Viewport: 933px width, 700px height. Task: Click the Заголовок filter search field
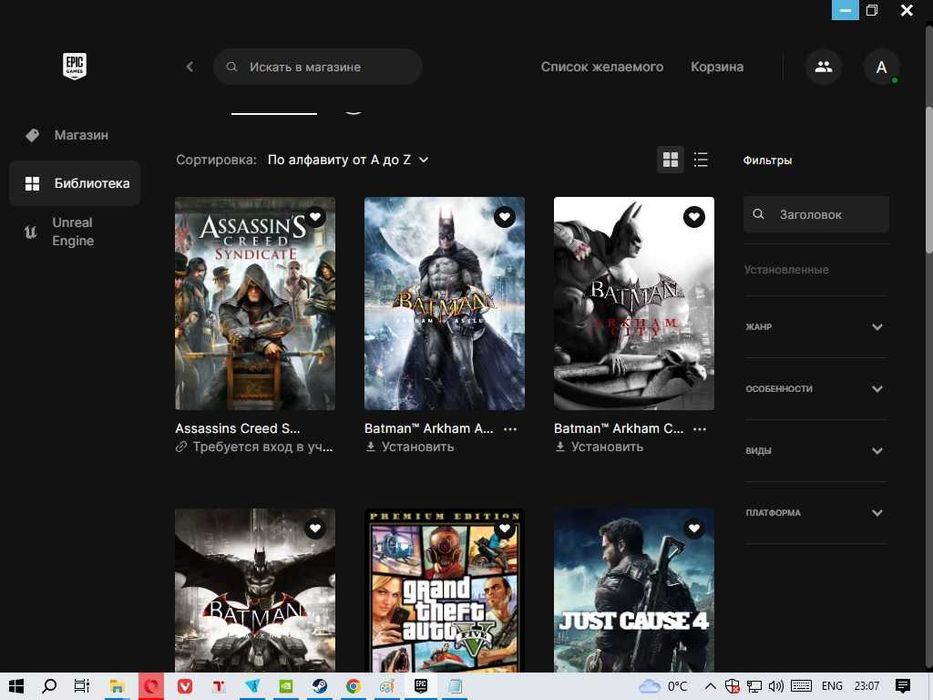(816, 214)
